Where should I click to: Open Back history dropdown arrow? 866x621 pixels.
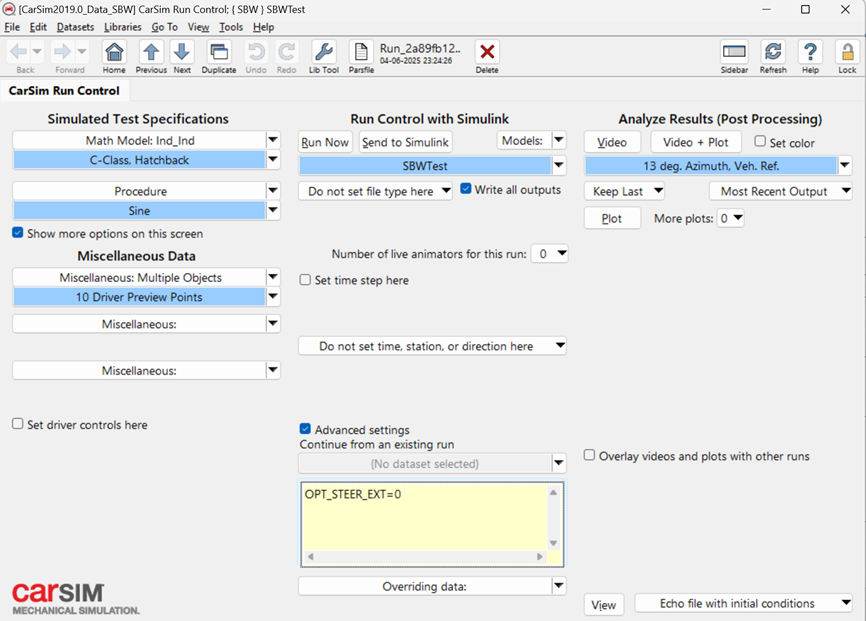37,52
